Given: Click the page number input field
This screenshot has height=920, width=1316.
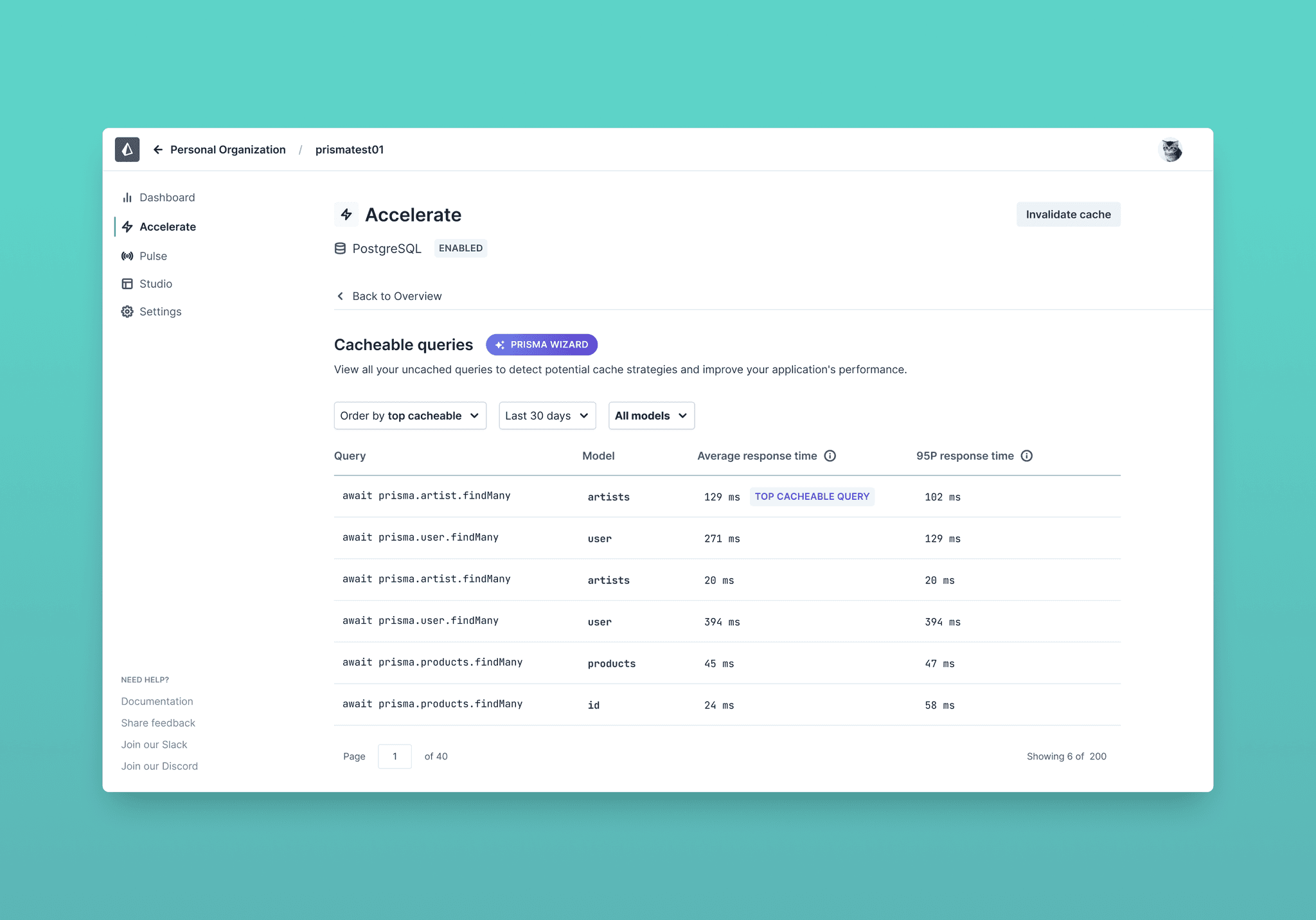Looking at the screenshot, I should click(395, 757).
